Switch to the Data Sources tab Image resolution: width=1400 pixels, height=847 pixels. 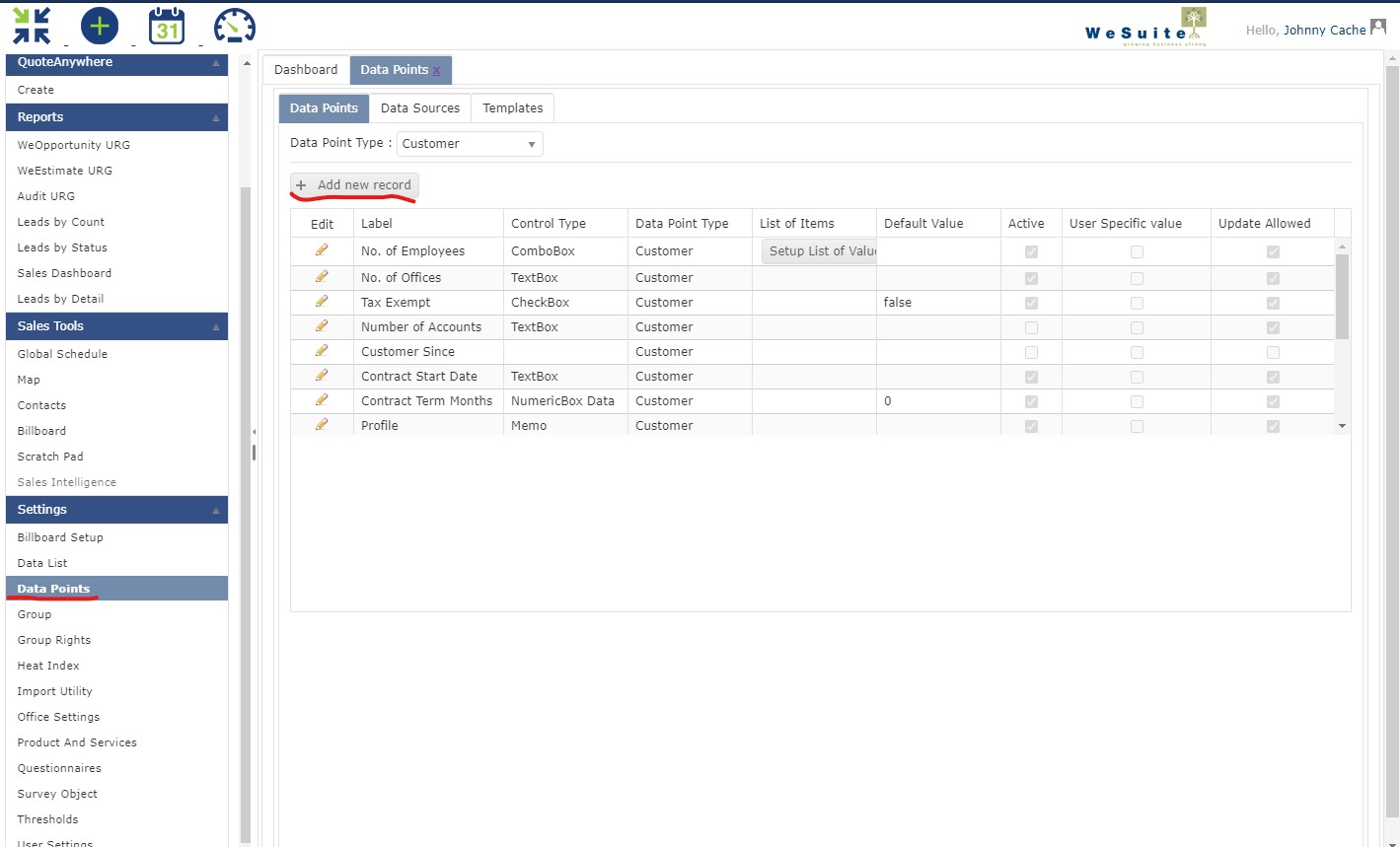pyautogui.click(x=420, y=107)
